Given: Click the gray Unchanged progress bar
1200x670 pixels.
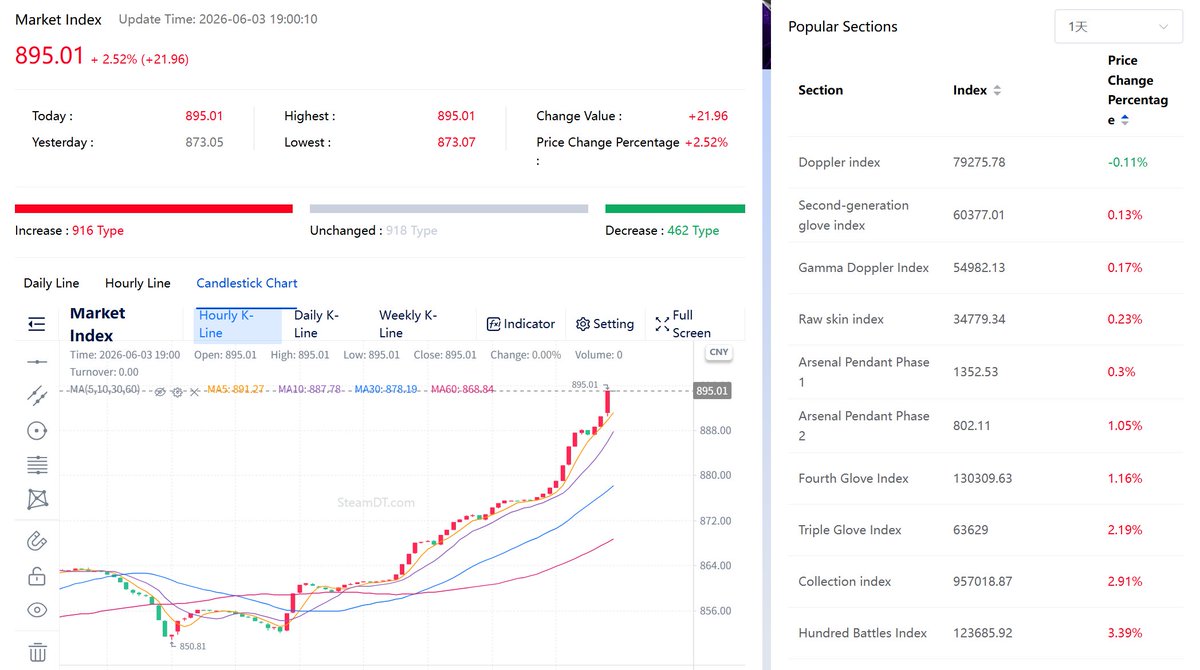Looking at the screenshot, I should [x=449, y=209].
